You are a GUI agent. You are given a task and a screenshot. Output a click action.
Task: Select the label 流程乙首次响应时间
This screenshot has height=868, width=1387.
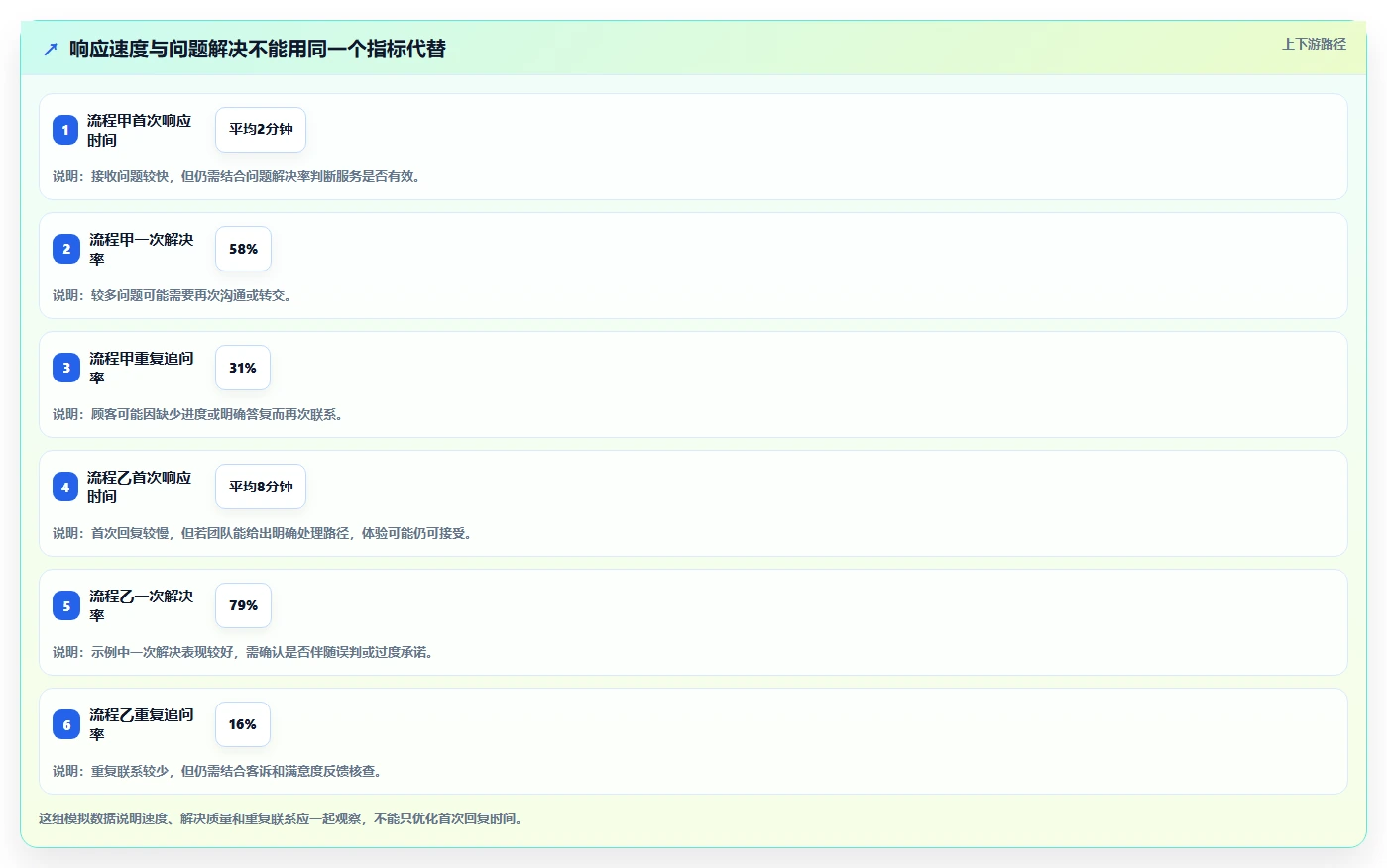coord(140,487)
